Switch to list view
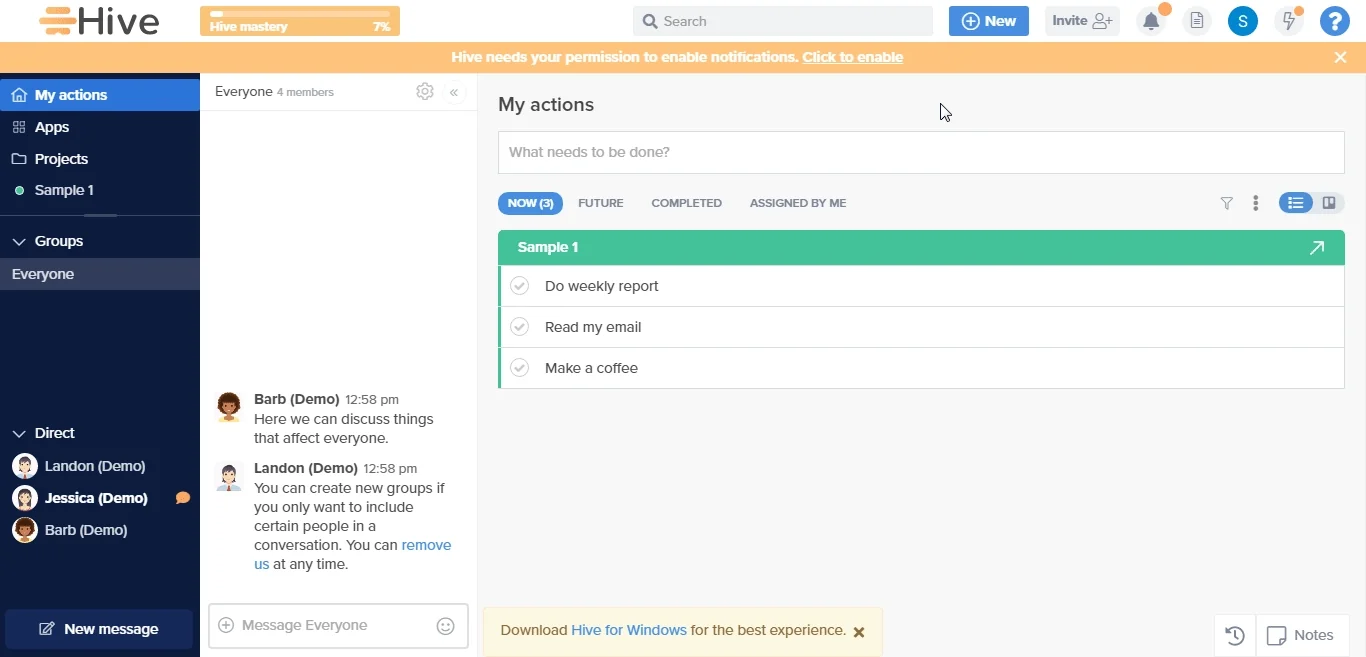Screen dimensions: 1366x657 click(x=1296, y=203)
